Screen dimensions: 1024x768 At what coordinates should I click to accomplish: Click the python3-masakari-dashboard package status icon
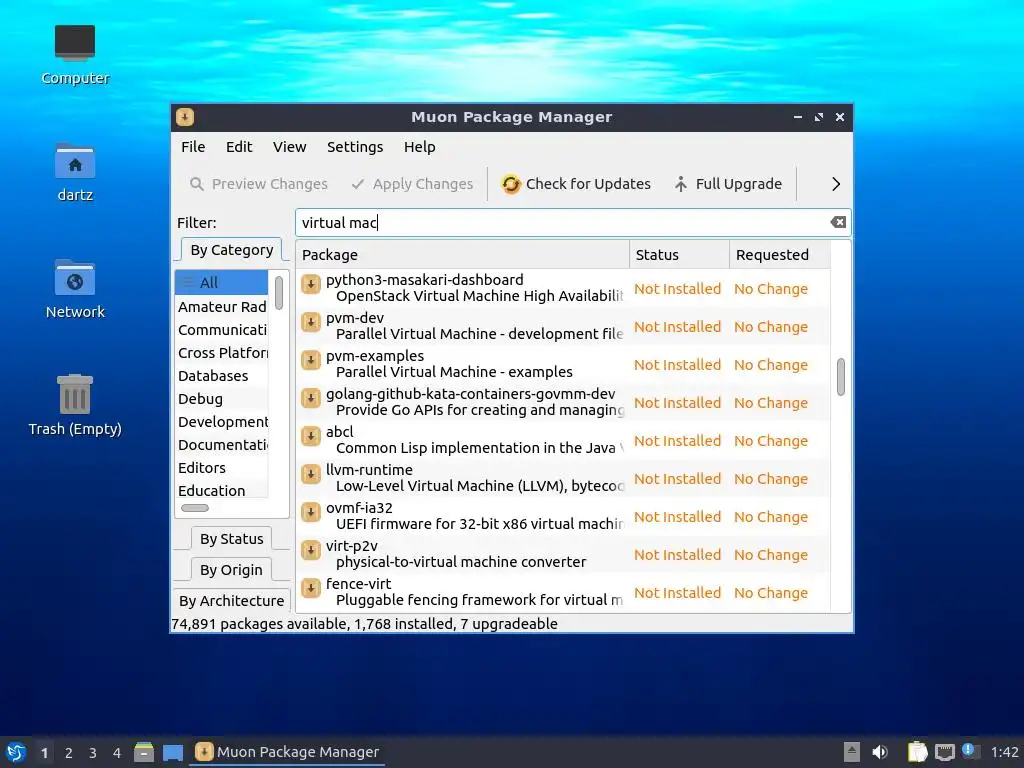311,284
